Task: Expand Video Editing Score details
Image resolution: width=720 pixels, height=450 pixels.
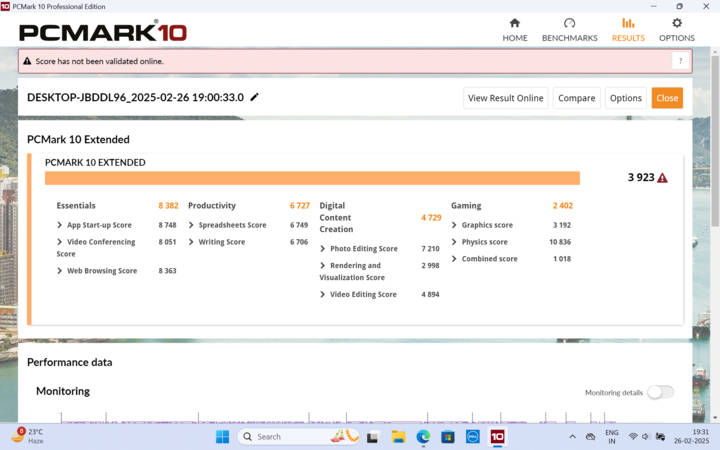Action: pyautogui.click(x=322, y=294)
